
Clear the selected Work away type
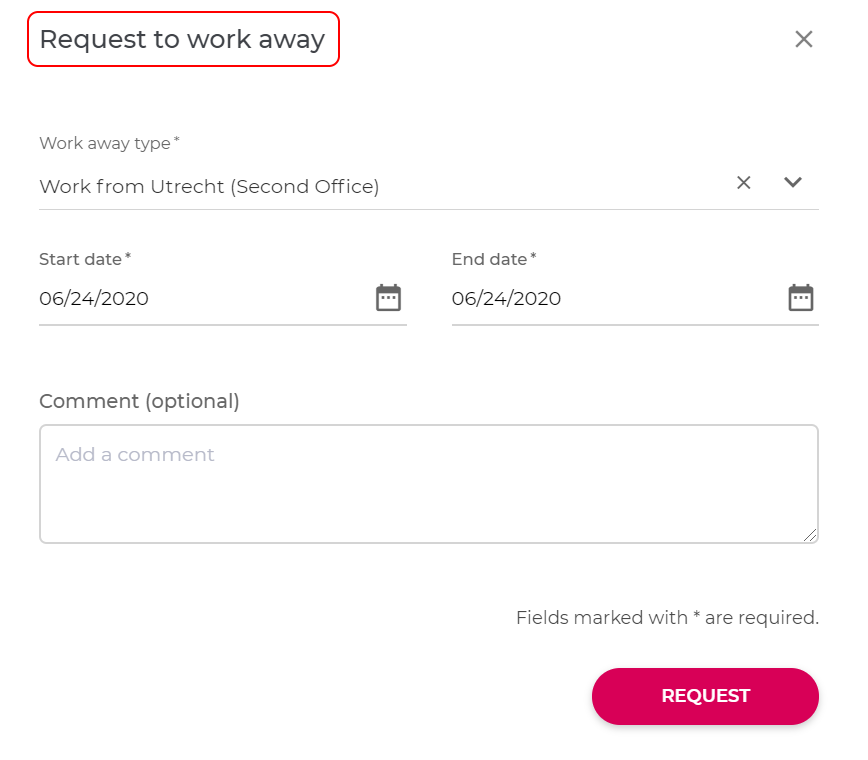[x=743, y=183]
